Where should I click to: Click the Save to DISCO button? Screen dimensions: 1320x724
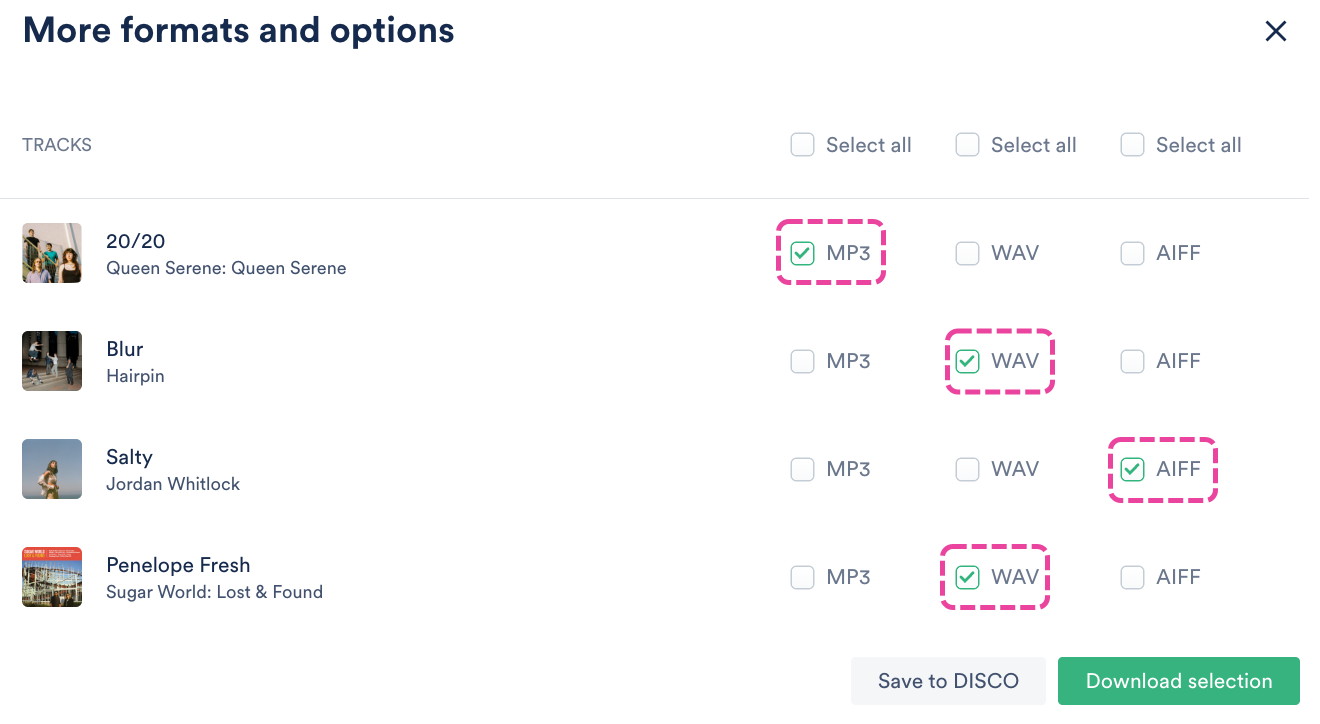point(948,681)
